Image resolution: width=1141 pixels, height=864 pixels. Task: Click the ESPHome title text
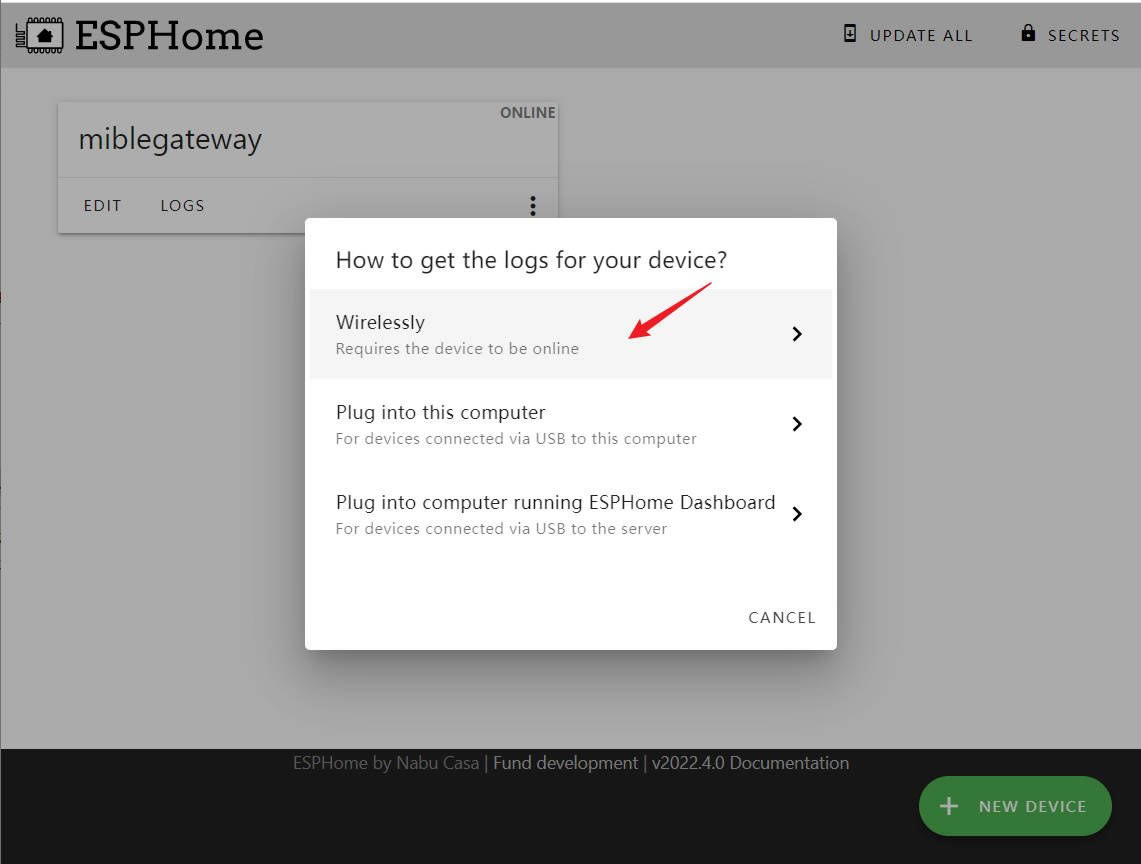(x=170, y=36)
